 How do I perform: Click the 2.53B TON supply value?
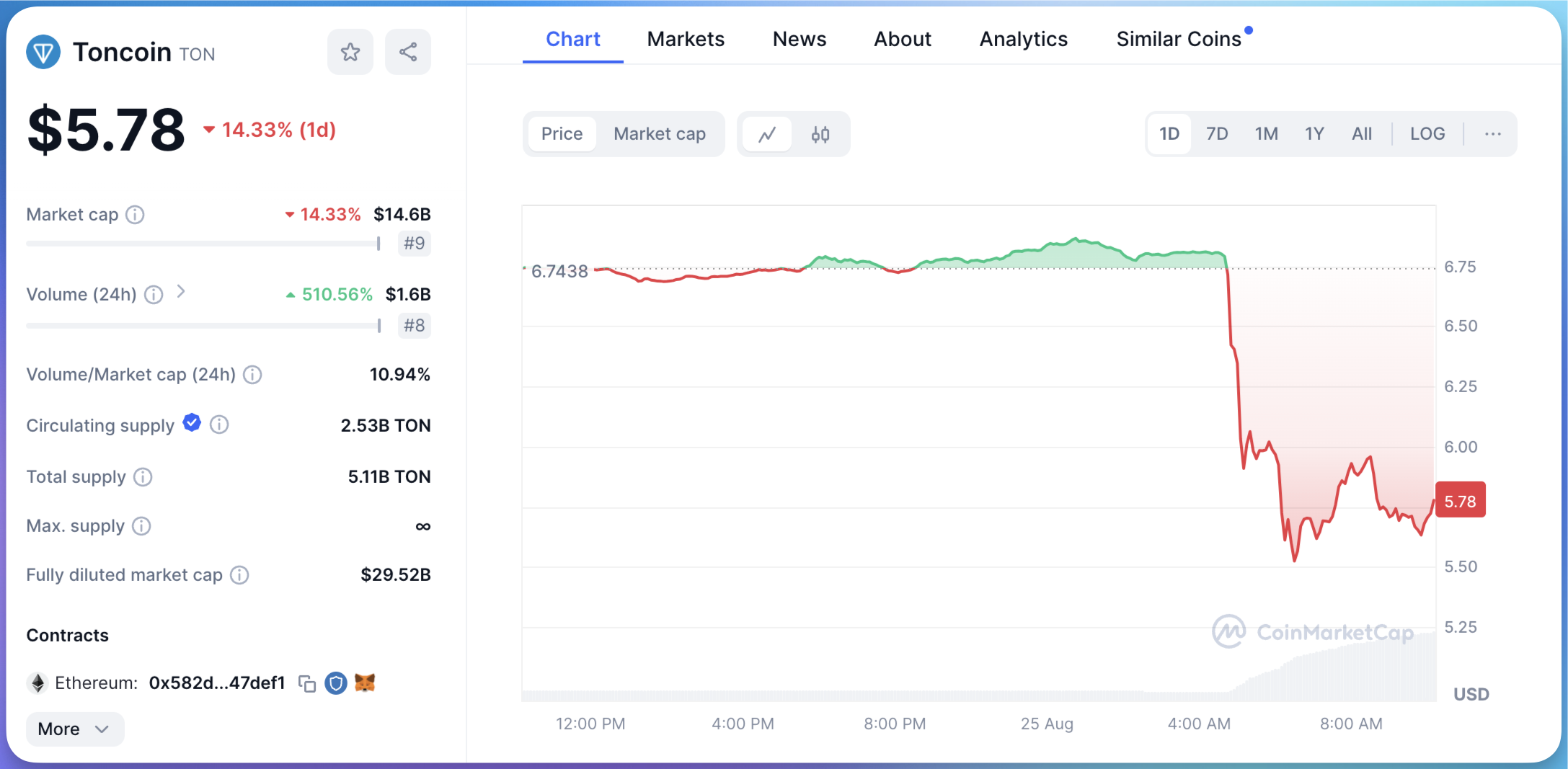point(386,426)
